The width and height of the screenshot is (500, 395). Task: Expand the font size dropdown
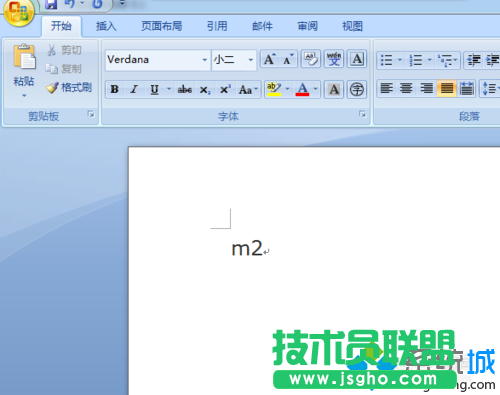pos(251,60)
